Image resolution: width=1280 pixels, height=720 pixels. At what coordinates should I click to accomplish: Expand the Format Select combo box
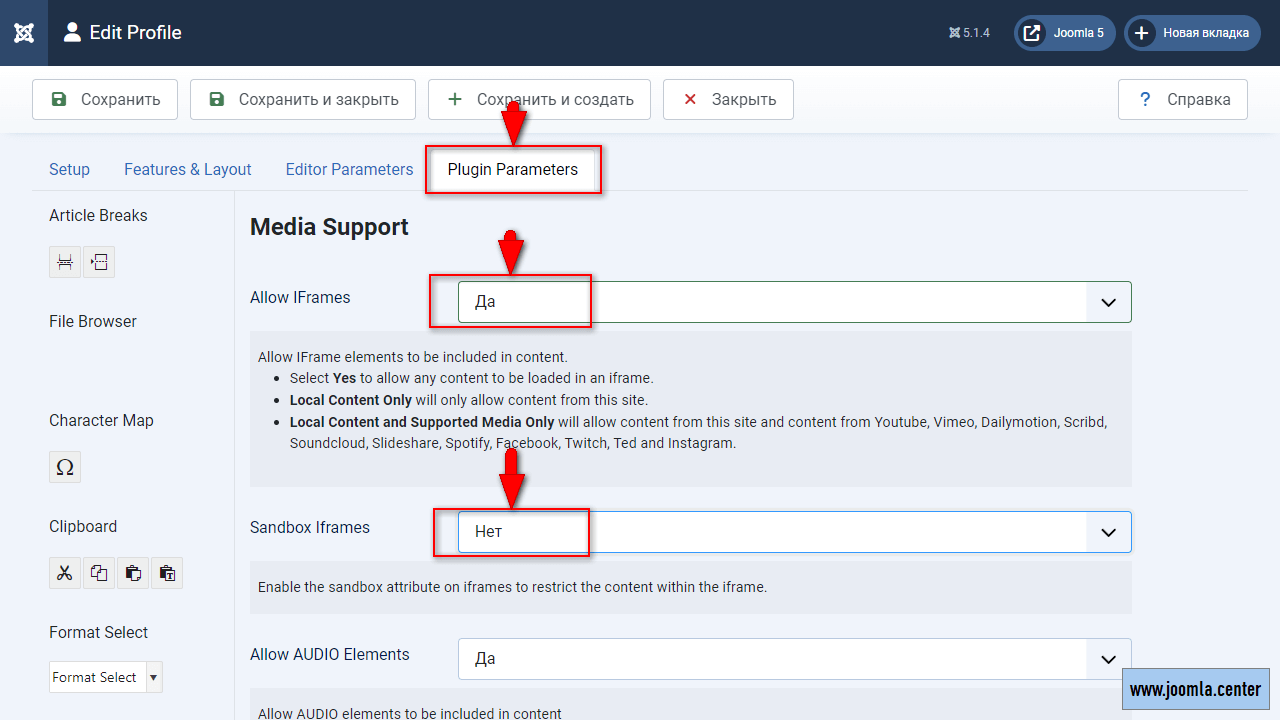[153, 677]
